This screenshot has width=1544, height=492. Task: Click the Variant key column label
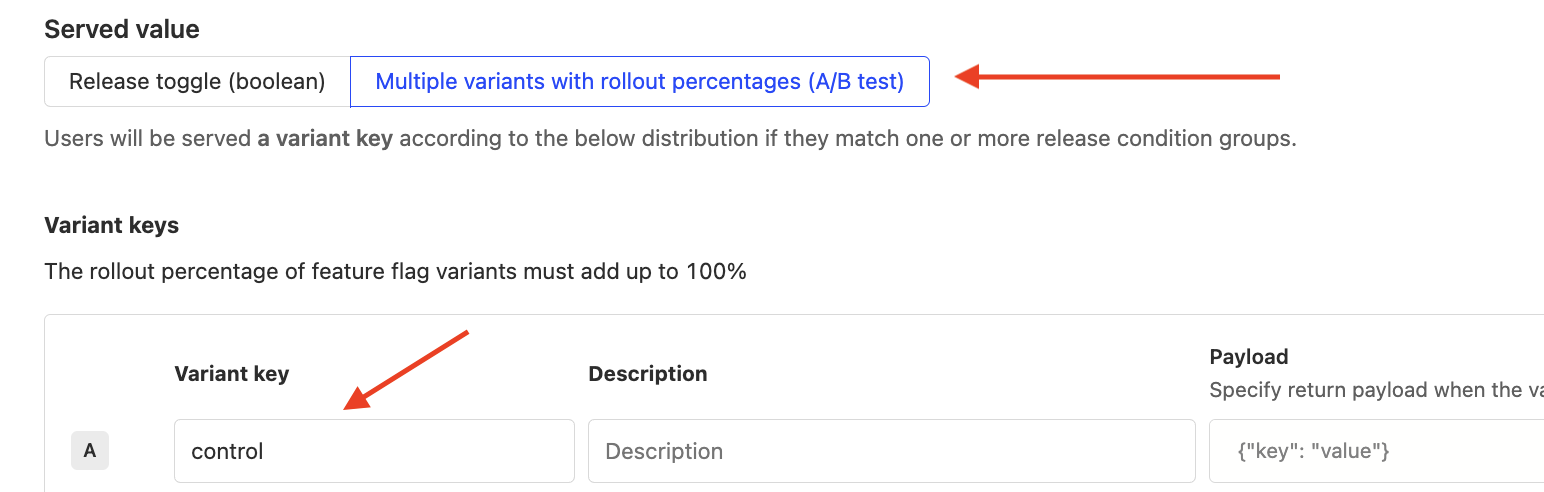coord(231,374)
